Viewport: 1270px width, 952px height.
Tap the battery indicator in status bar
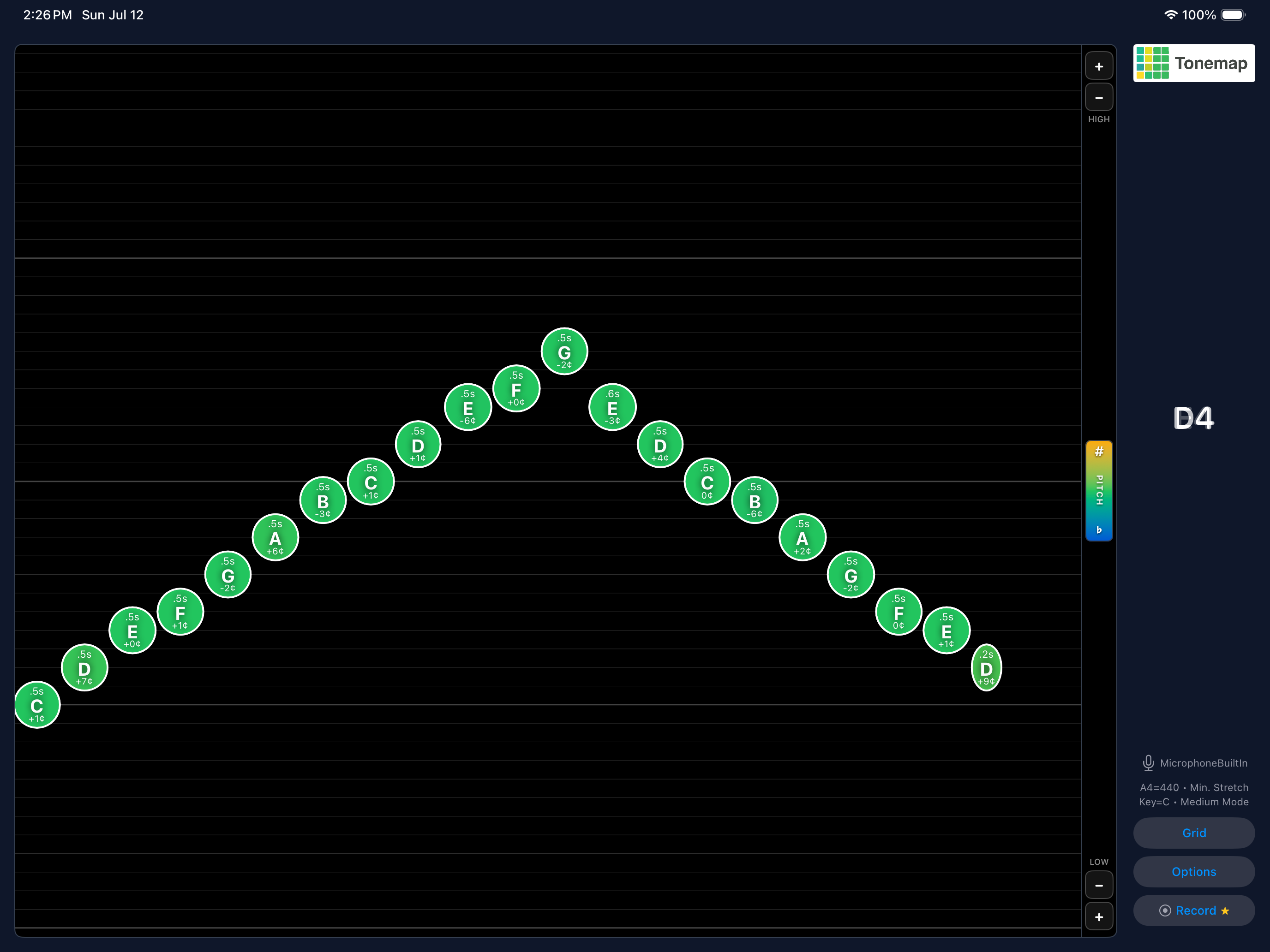click(1233, 15)
